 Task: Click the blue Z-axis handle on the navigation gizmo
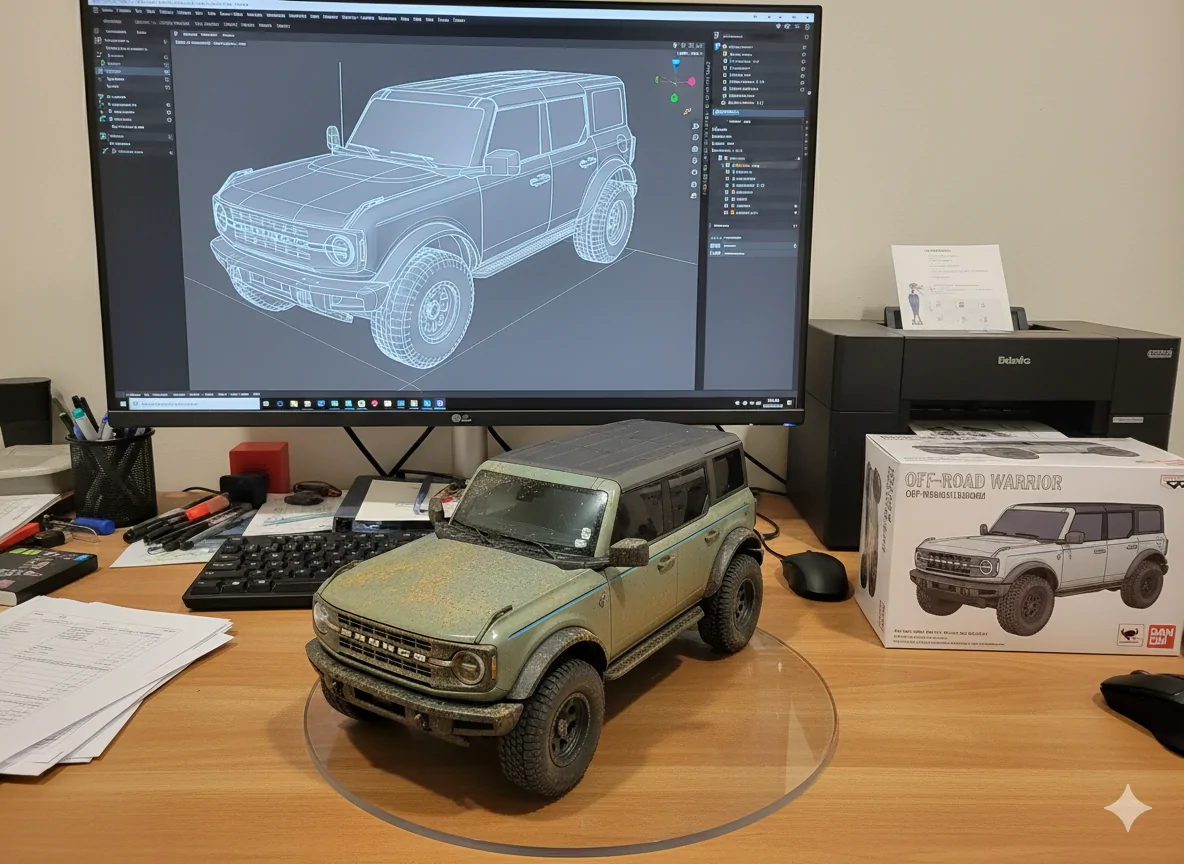676,63
